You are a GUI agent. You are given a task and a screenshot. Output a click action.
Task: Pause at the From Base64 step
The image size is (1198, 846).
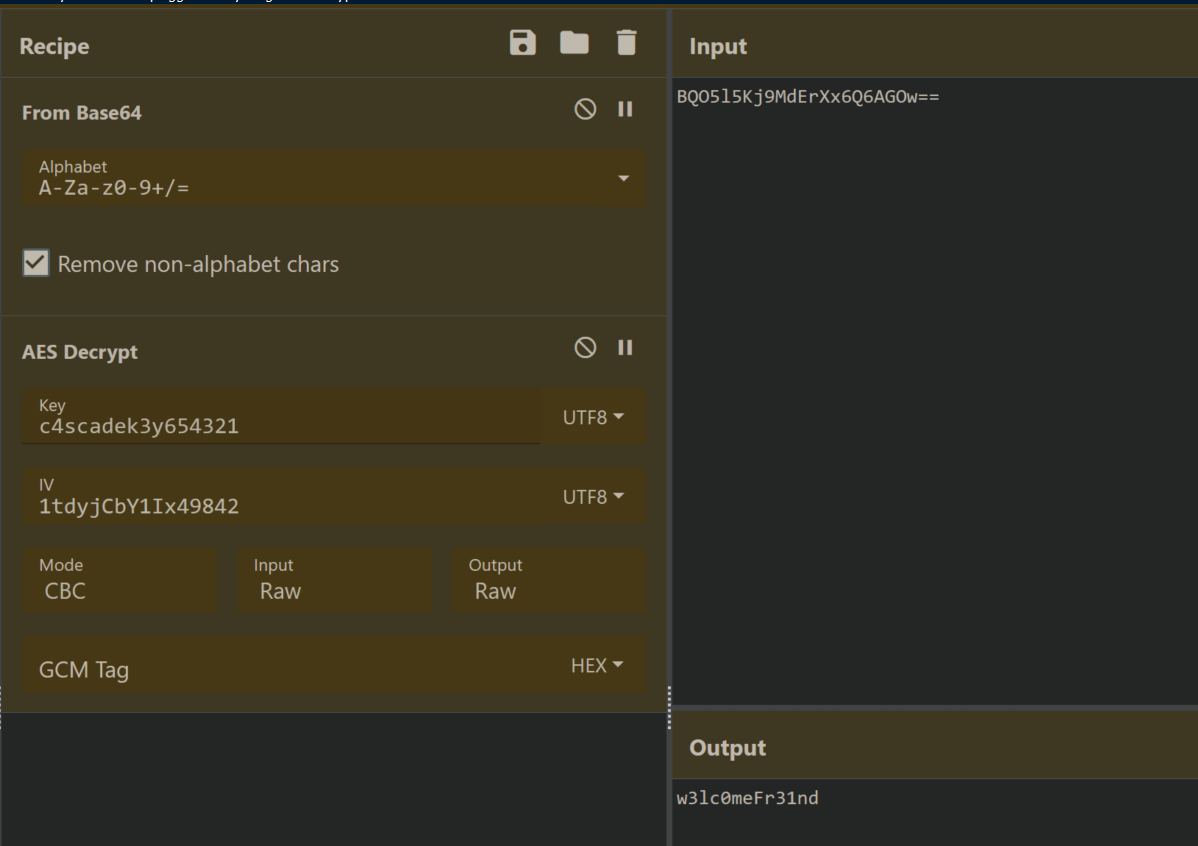626,109
